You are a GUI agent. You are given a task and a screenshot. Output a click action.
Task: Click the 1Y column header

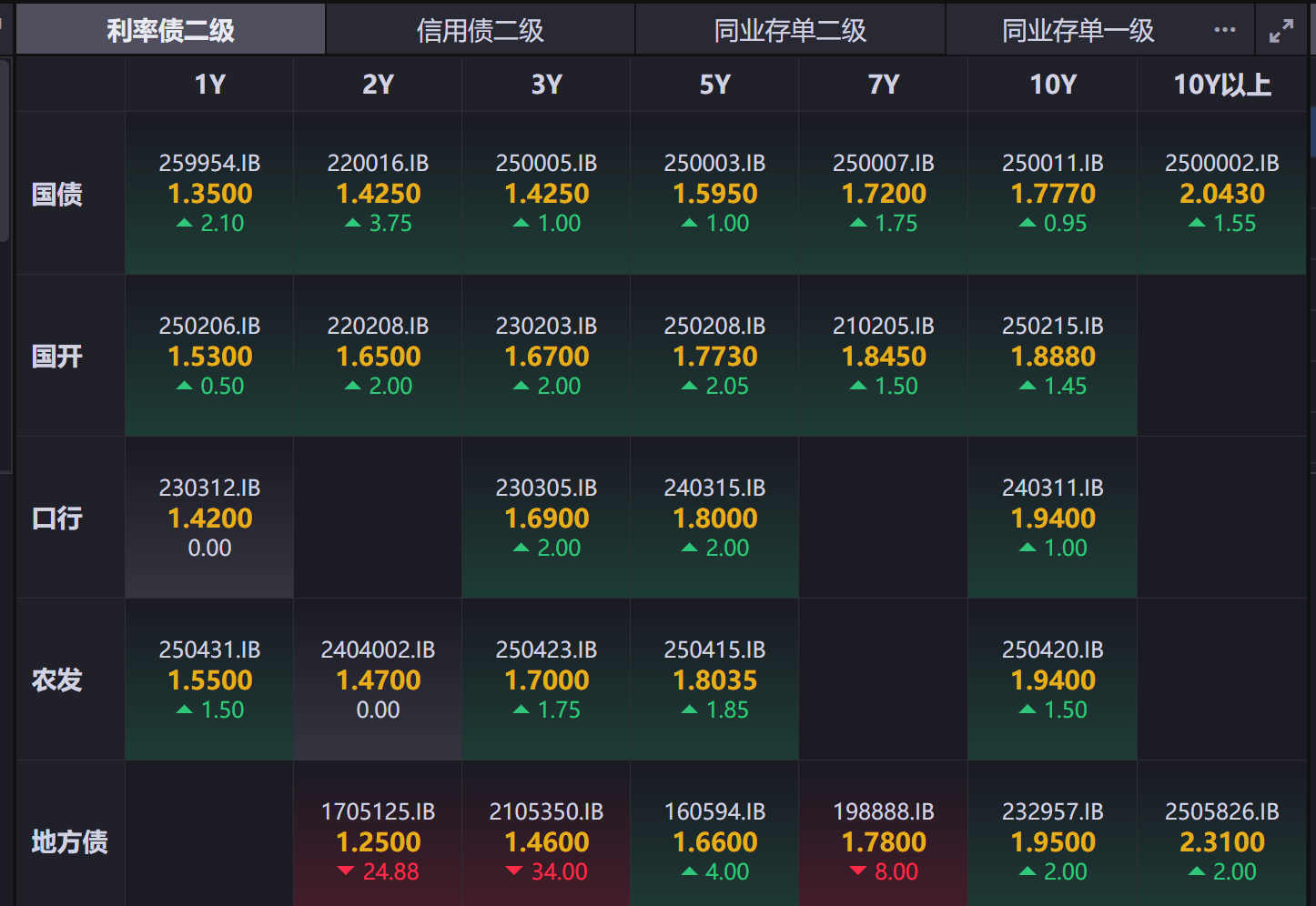[x=209, y=85]
